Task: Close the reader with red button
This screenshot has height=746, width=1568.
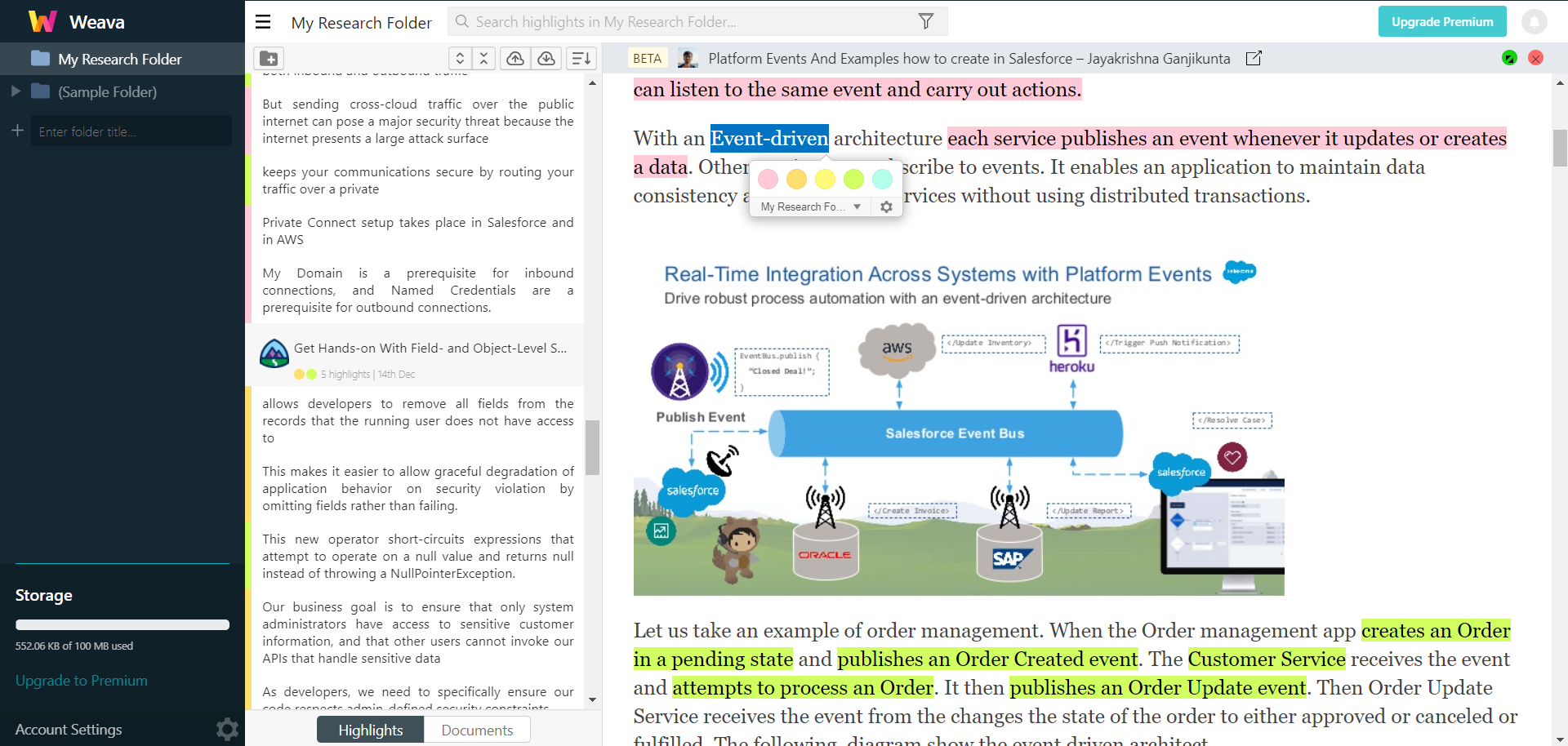Action: tap(1535, 58)
